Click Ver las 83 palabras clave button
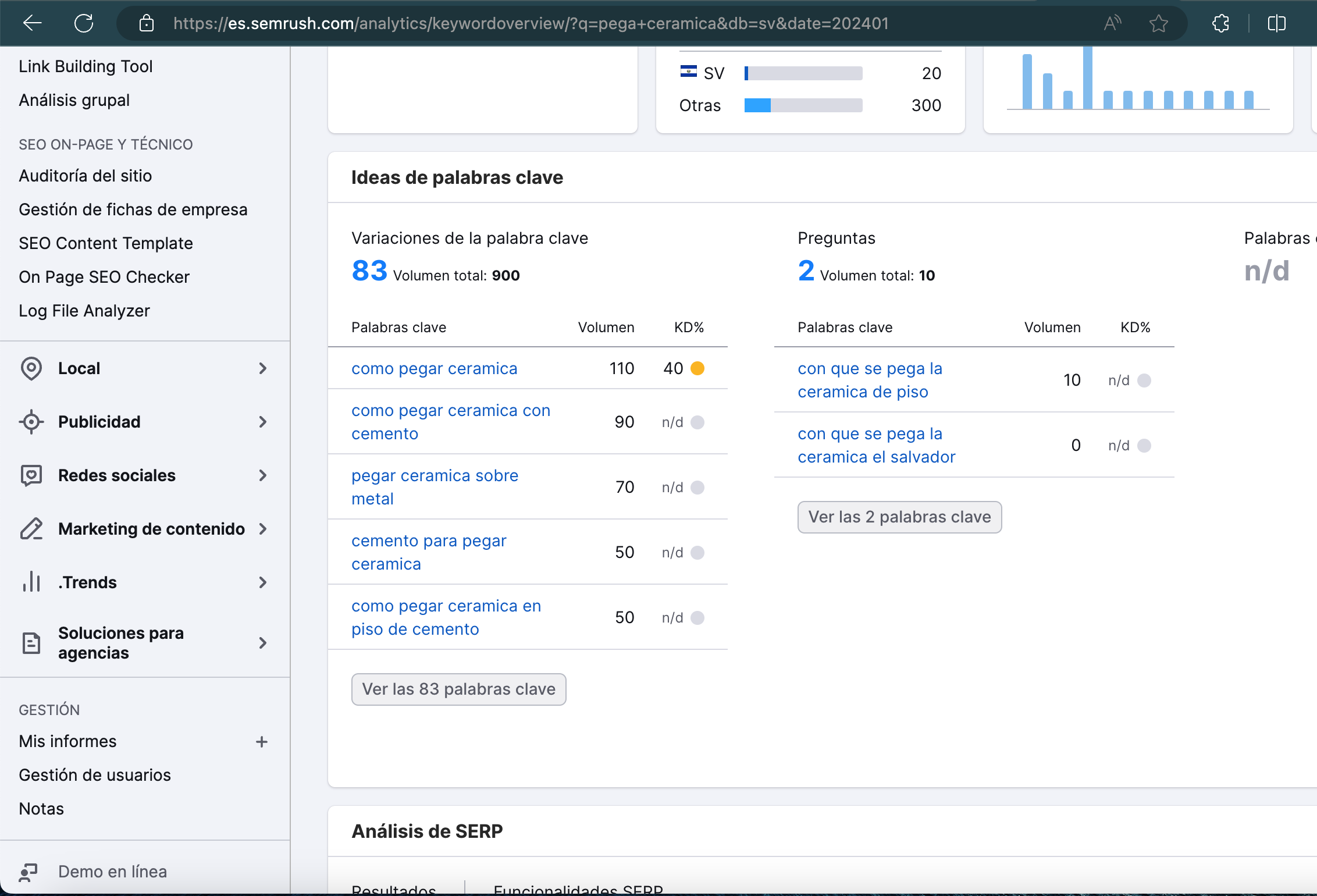 point(459,689)
